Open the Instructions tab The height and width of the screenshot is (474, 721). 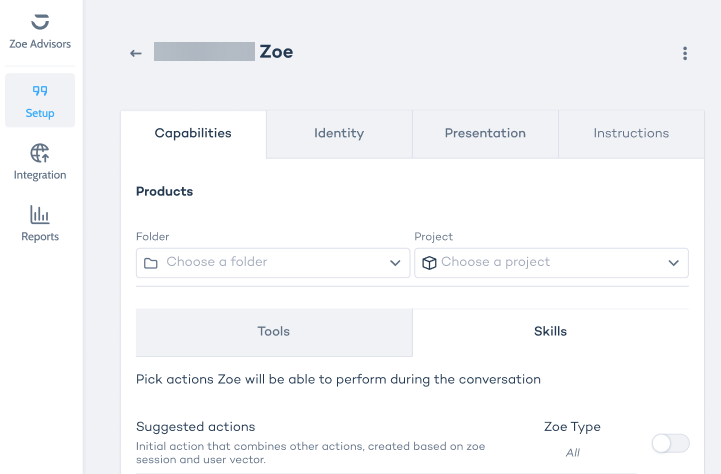coord(631,133)
